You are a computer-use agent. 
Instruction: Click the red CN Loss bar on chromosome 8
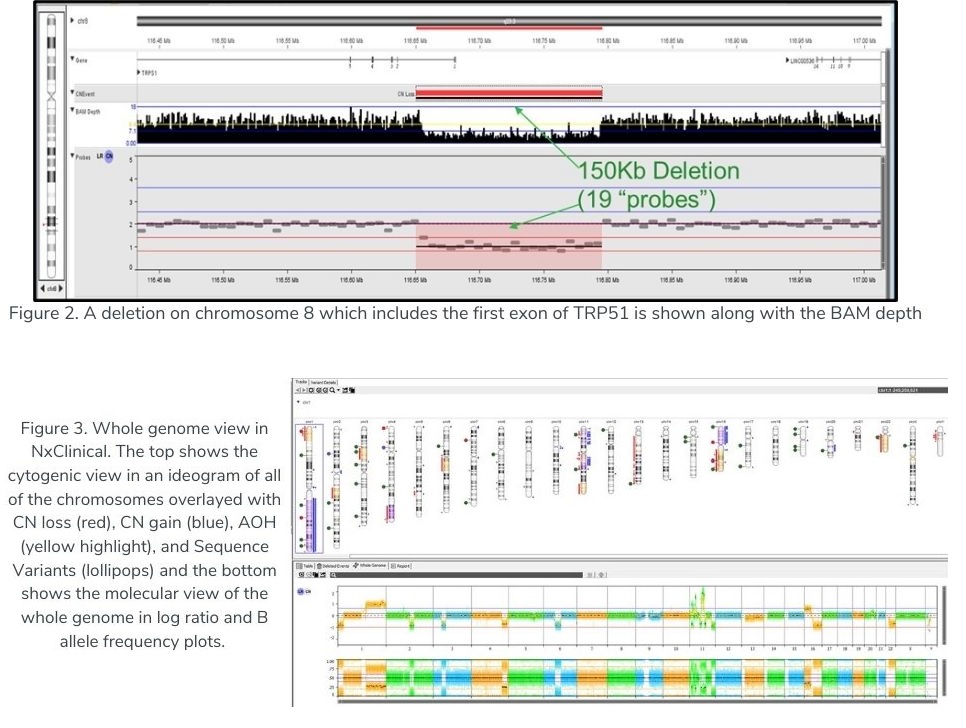[510, 92]
